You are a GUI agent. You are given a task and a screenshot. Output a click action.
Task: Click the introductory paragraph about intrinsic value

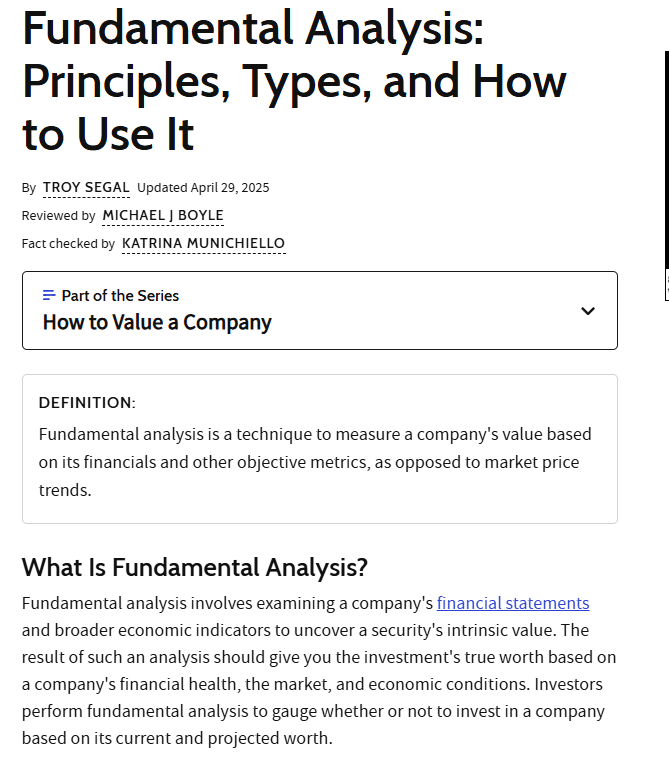pyautogui.click(x=319, y=671)
